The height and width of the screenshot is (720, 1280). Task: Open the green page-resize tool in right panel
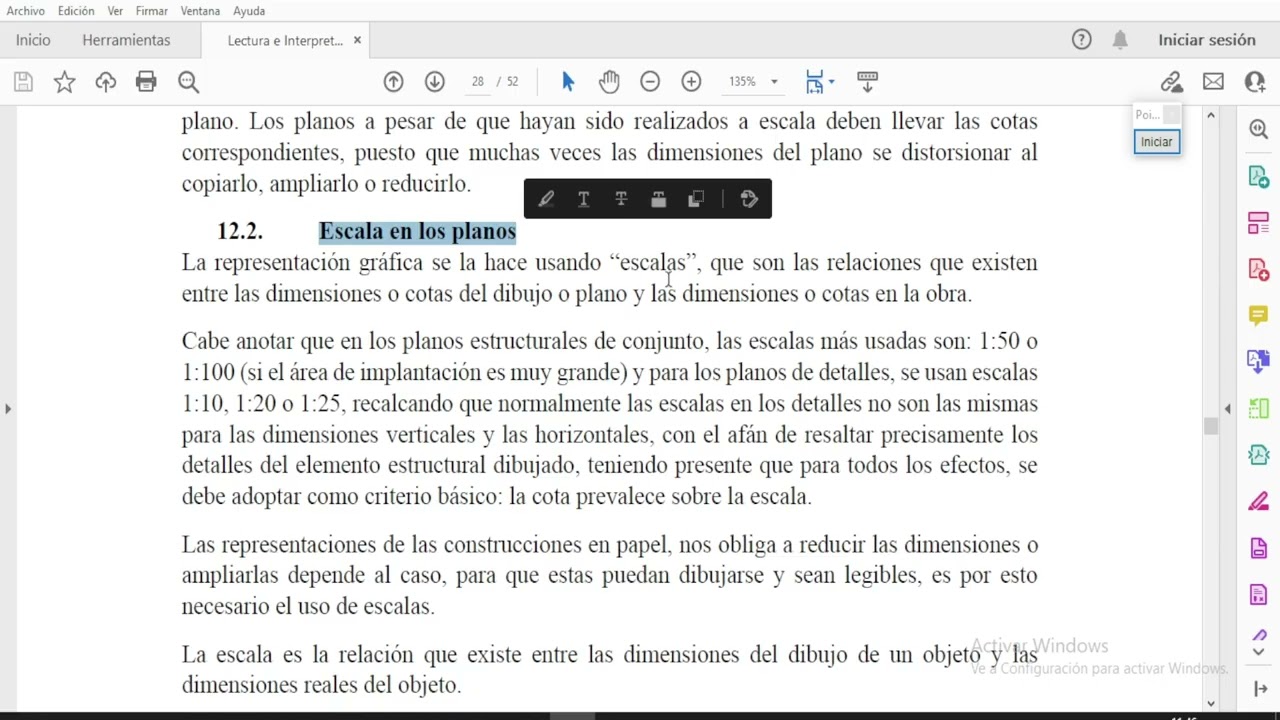[1258, 408]
